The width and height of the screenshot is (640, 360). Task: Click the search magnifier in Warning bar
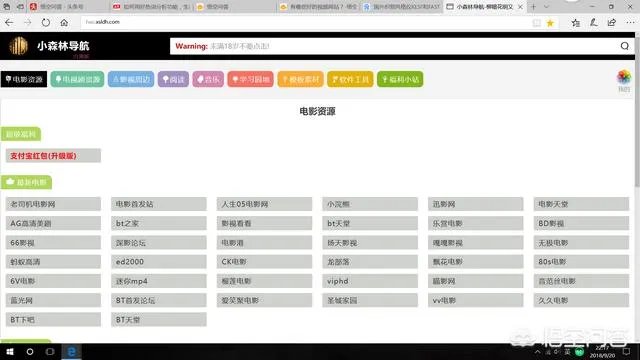(624, 46)
